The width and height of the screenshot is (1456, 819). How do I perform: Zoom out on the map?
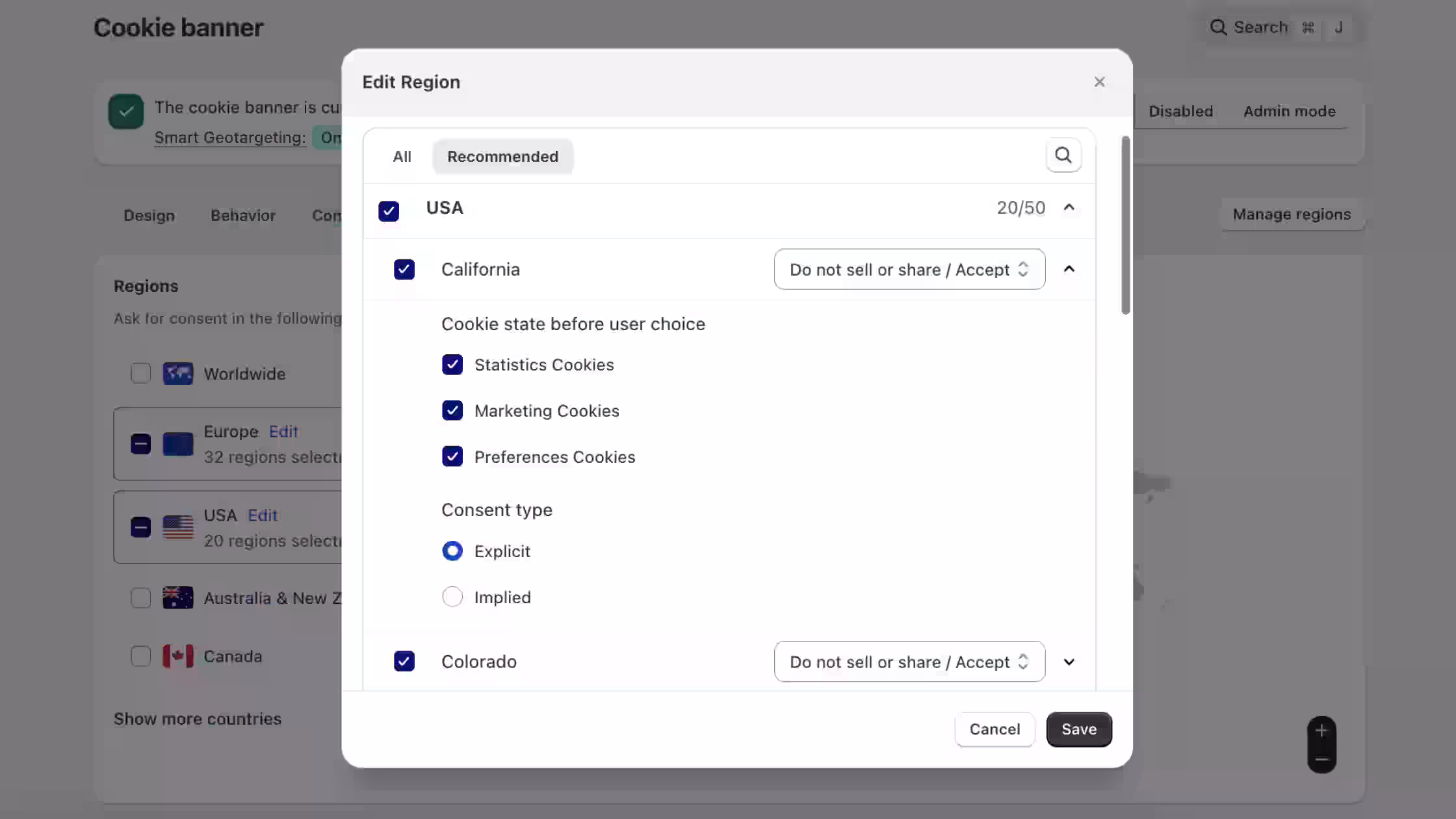pyautogui.click(x=1321, y=759)
